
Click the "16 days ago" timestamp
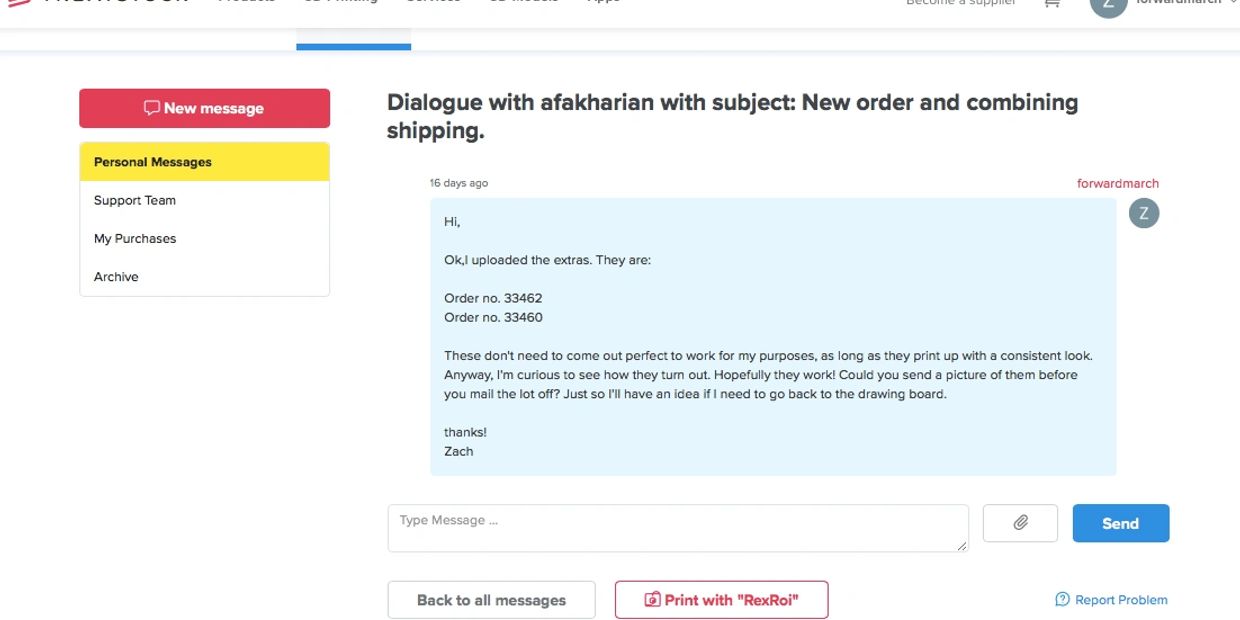pos(459,183)
